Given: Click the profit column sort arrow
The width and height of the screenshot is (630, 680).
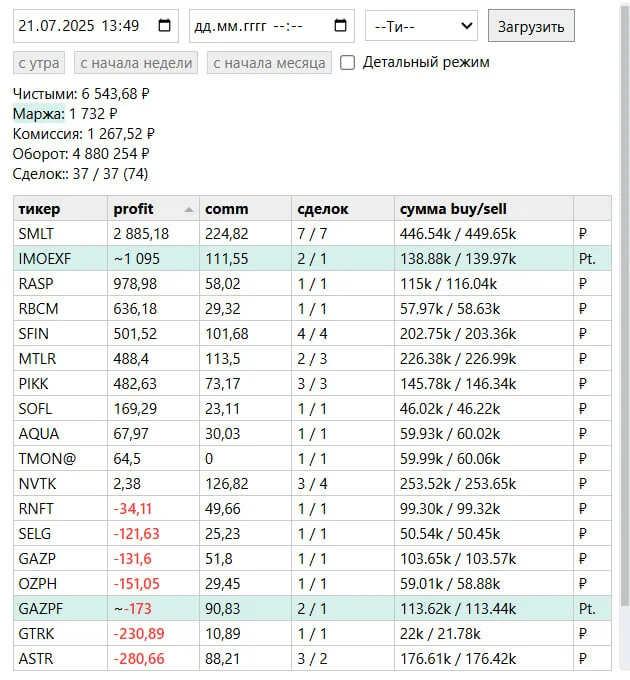Looking at the screenshot, I should (x=189, y=209).
